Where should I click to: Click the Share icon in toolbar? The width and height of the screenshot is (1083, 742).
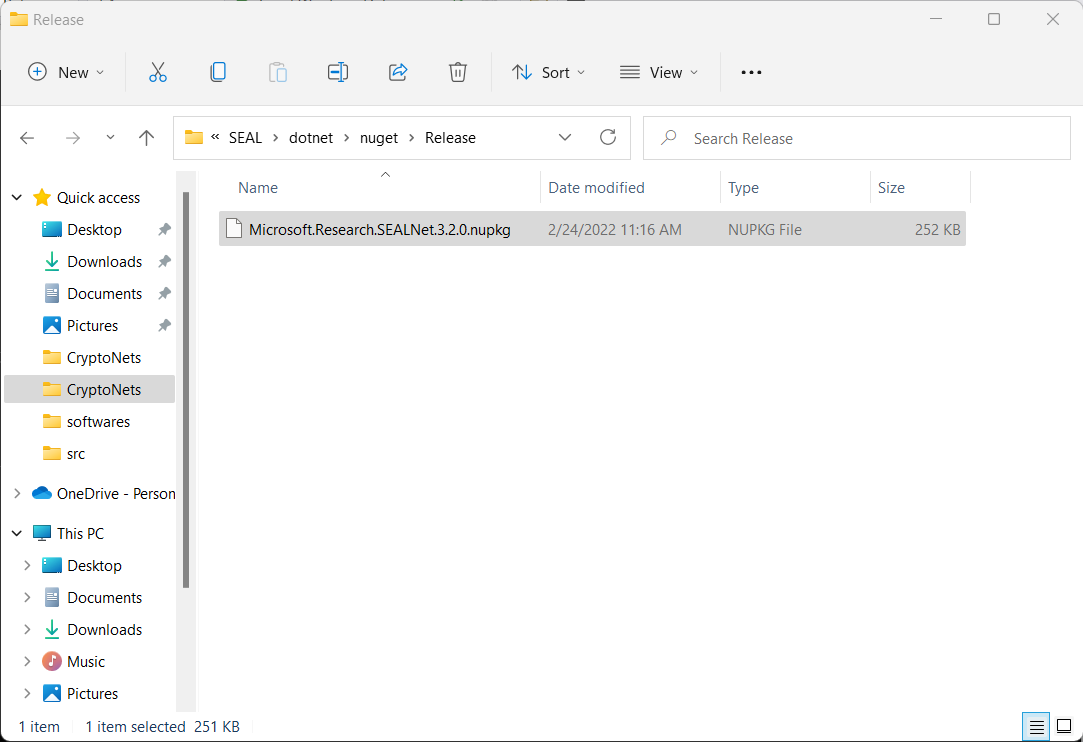click(398, 72)
